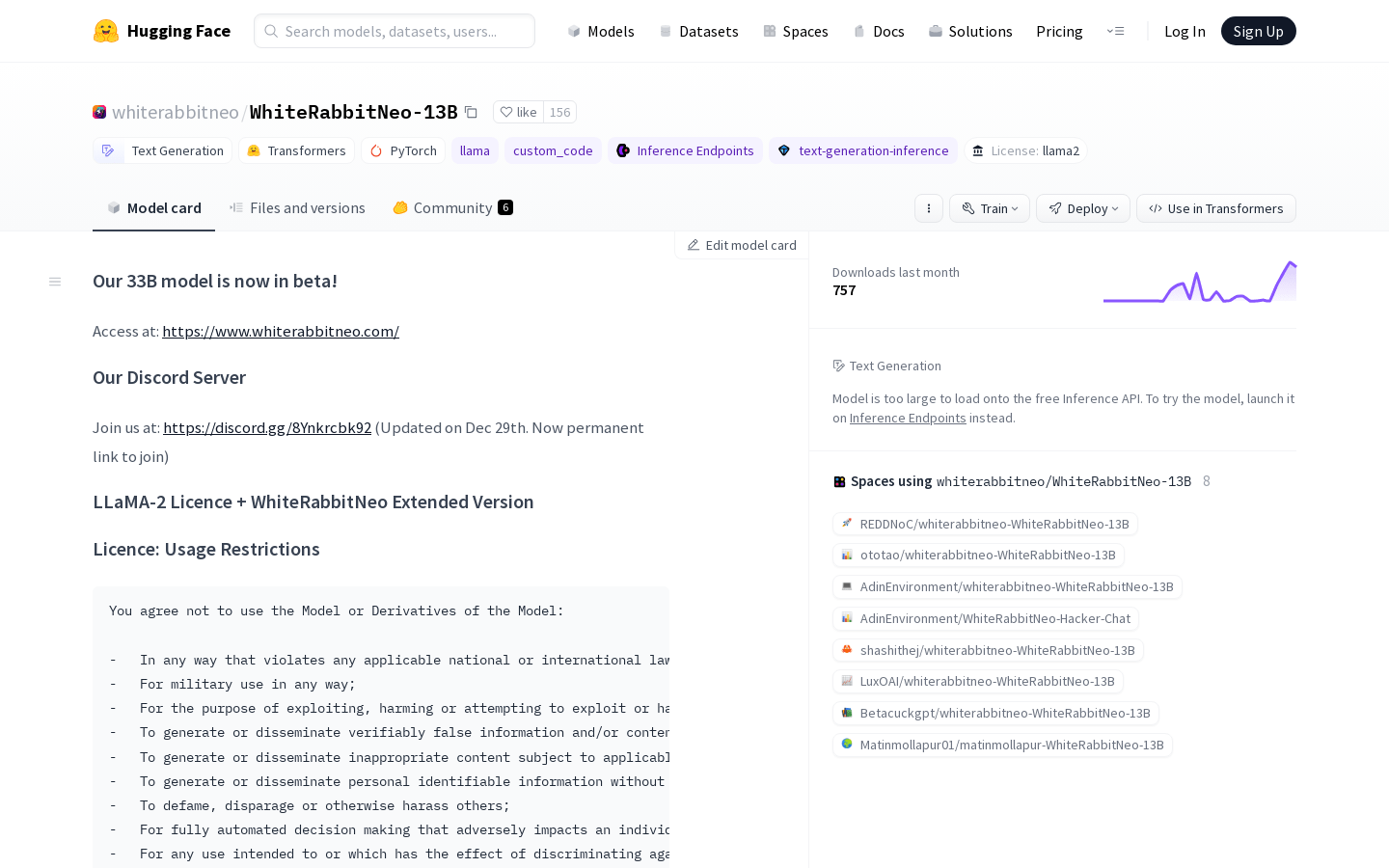Click the Text Generation widget icon
1389x868 pixels.
point(839,366)
